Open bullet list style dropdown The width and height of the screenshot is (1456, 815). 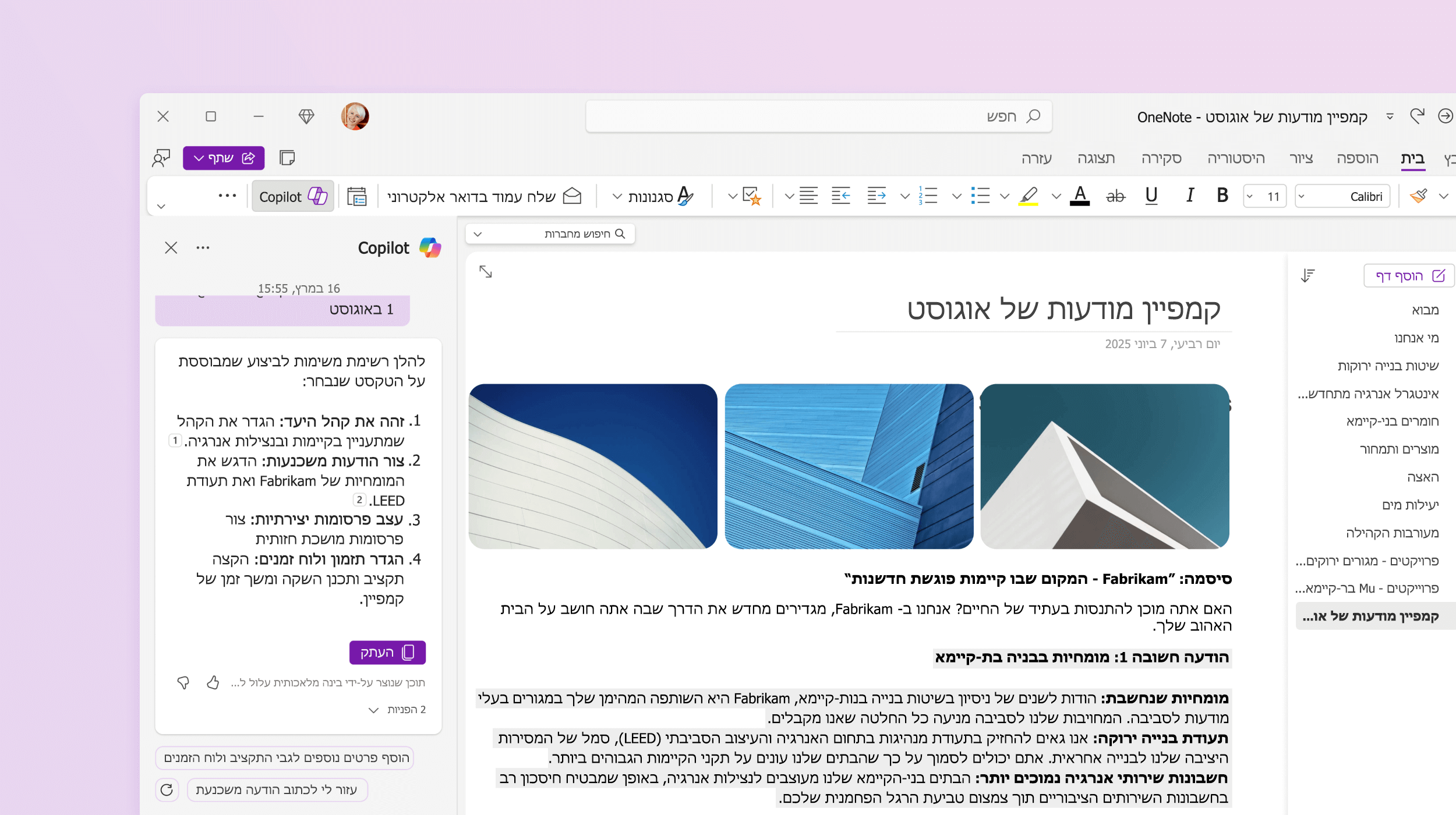click(x=956, y=196)
